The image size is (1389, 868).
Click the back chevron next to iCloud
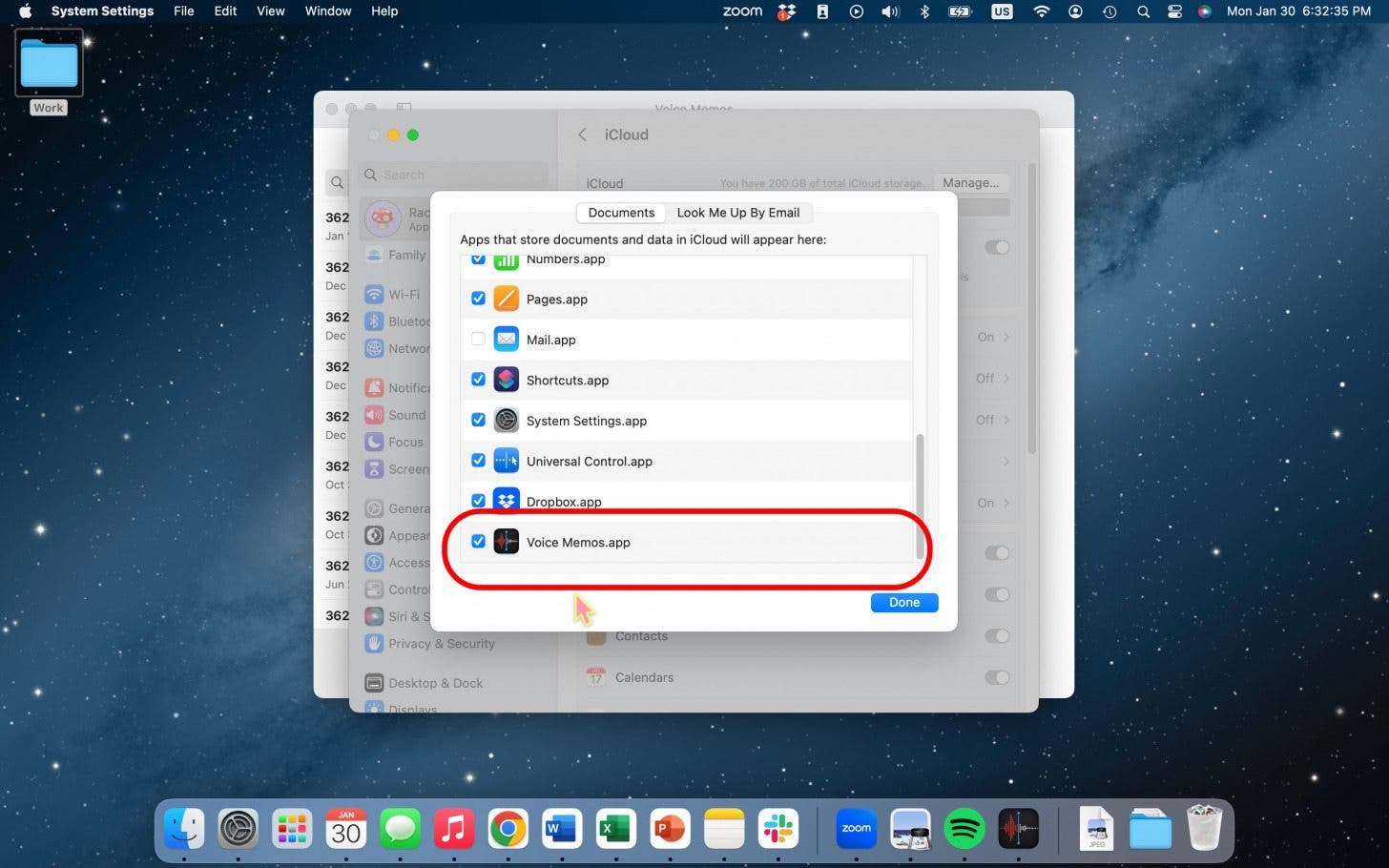(583, 134)
